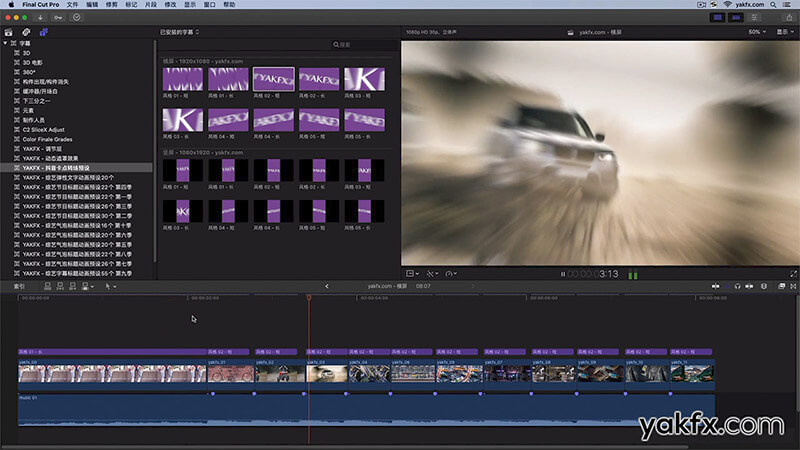Select the Titles and Generators sidebar icon
The image size is (800, 450).
(x=44, y=32)
